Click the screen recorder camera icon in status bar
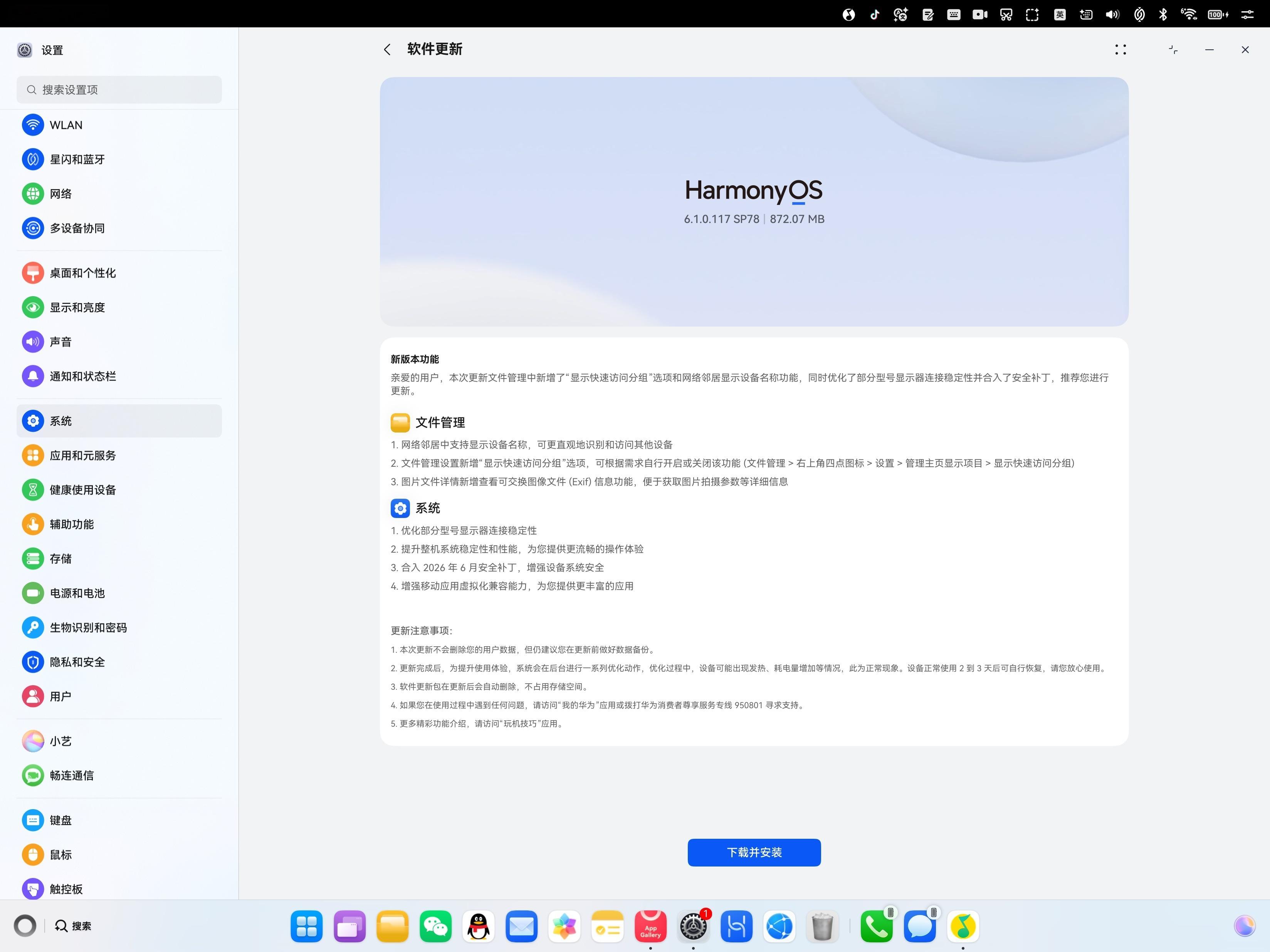The width and height of the screenshot is (1270, 952). (x=979, y=14)
